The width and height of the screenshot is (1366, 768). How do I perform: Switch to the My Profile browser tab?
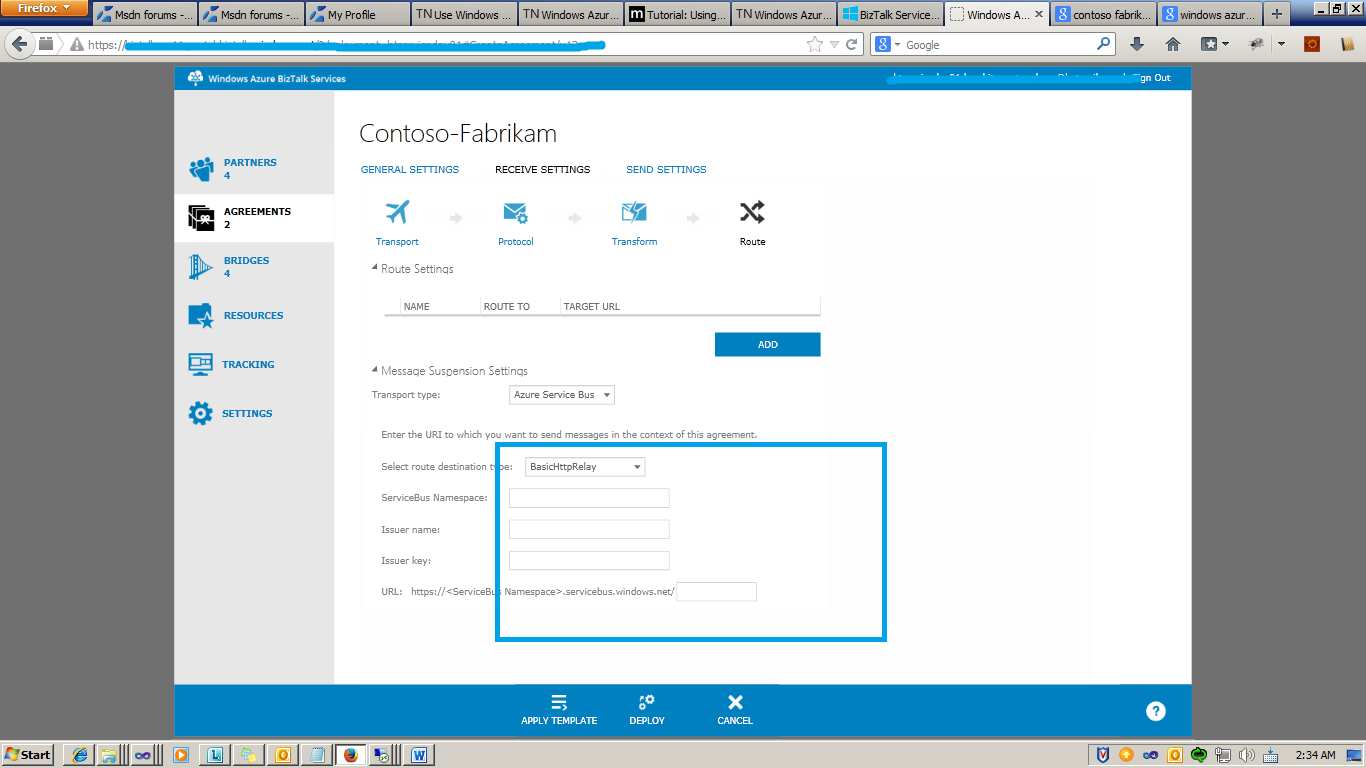pos(356,15)
